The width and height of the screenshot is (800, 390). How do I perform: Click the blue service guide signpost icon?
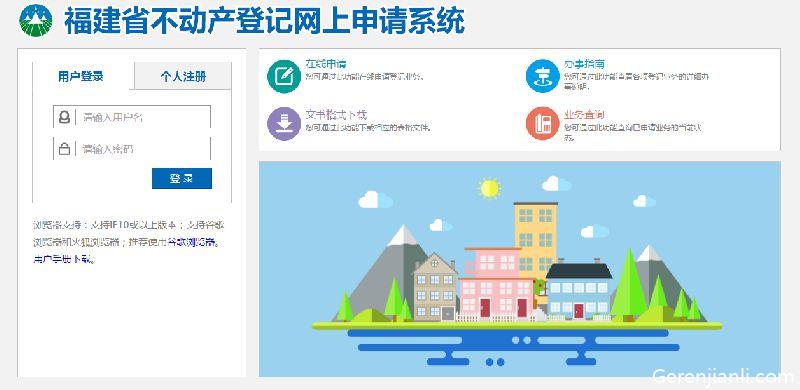point(542,77)
